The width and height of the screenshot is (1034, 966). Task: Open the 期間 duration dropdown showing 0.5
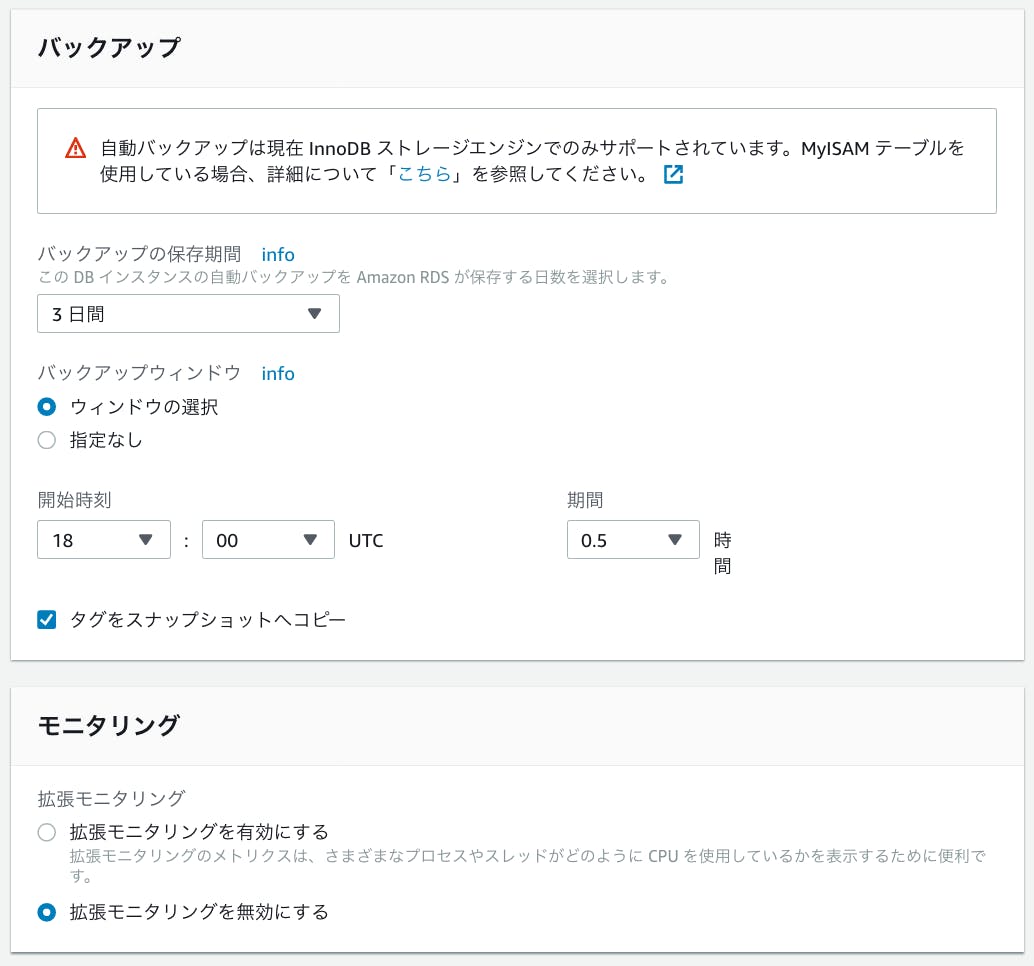click(632, 540)
